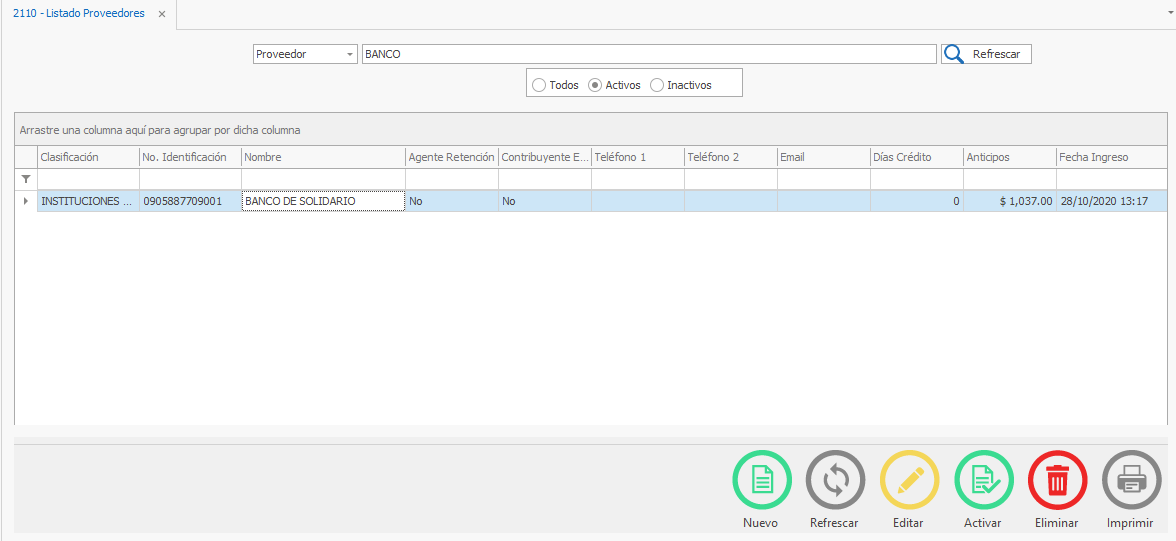Select the BANCO DE SOLIDARIO name cell
Image resolution: width=1176 pixels, height=541 pixels.
pos(322,201)
